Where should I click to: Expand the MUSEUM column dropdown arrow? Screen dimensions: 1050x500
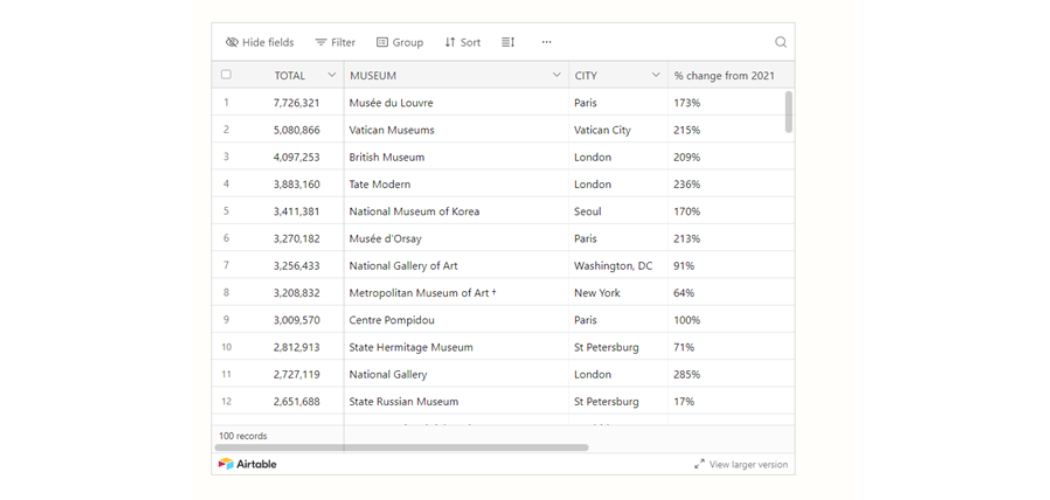pyautogui.click(x=557, y=75)
